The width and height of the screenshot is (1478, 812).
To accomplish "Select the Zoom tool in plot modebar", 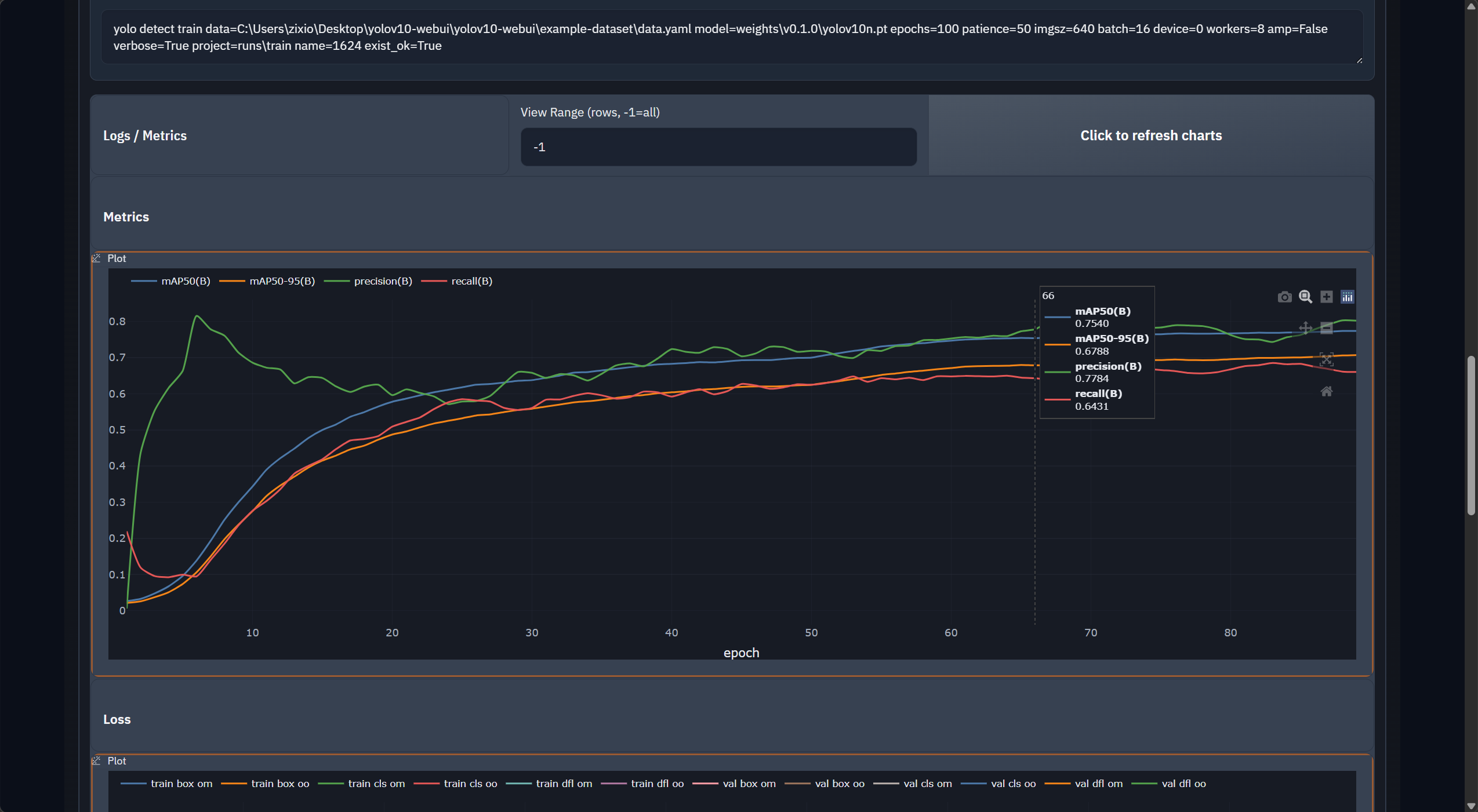I will click(1305, 297).
